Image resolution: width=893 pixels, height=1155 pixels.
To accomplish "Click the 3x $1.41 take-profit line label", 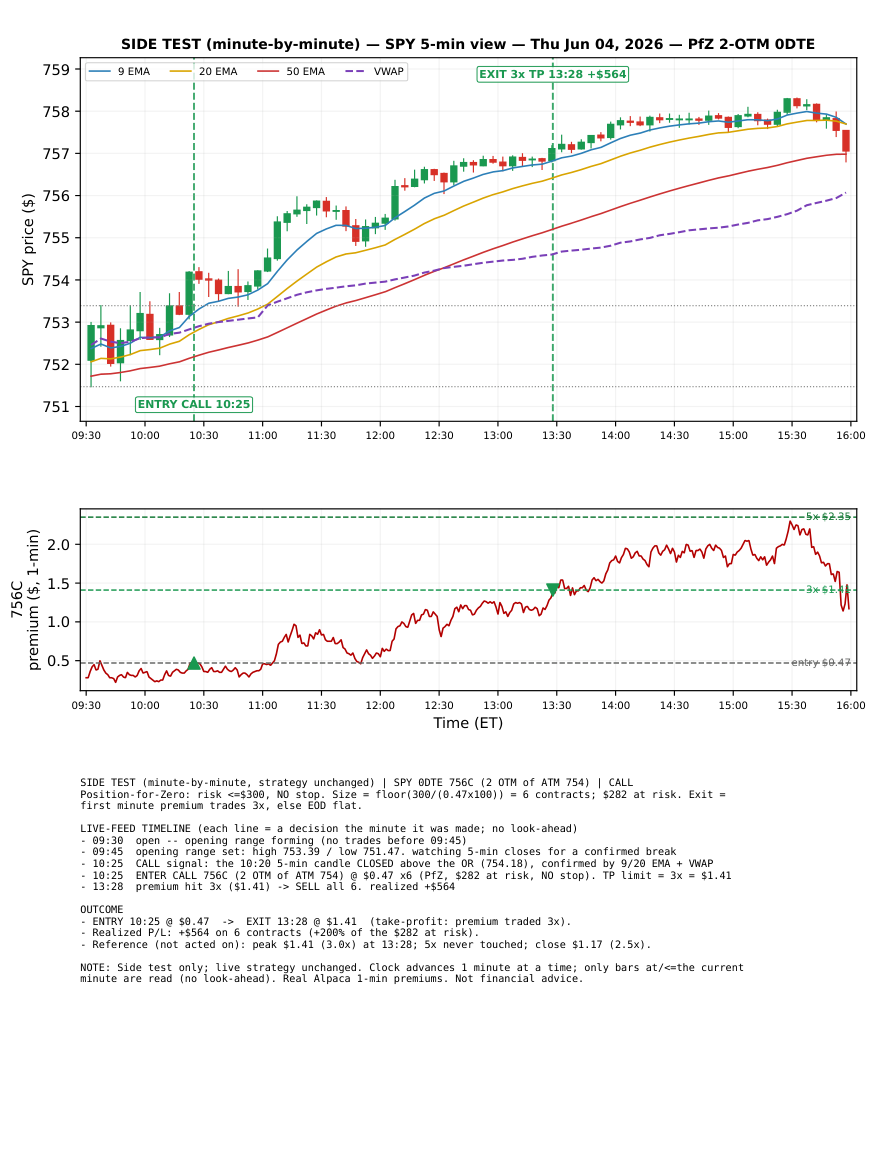I will click(x=828, y=589).
